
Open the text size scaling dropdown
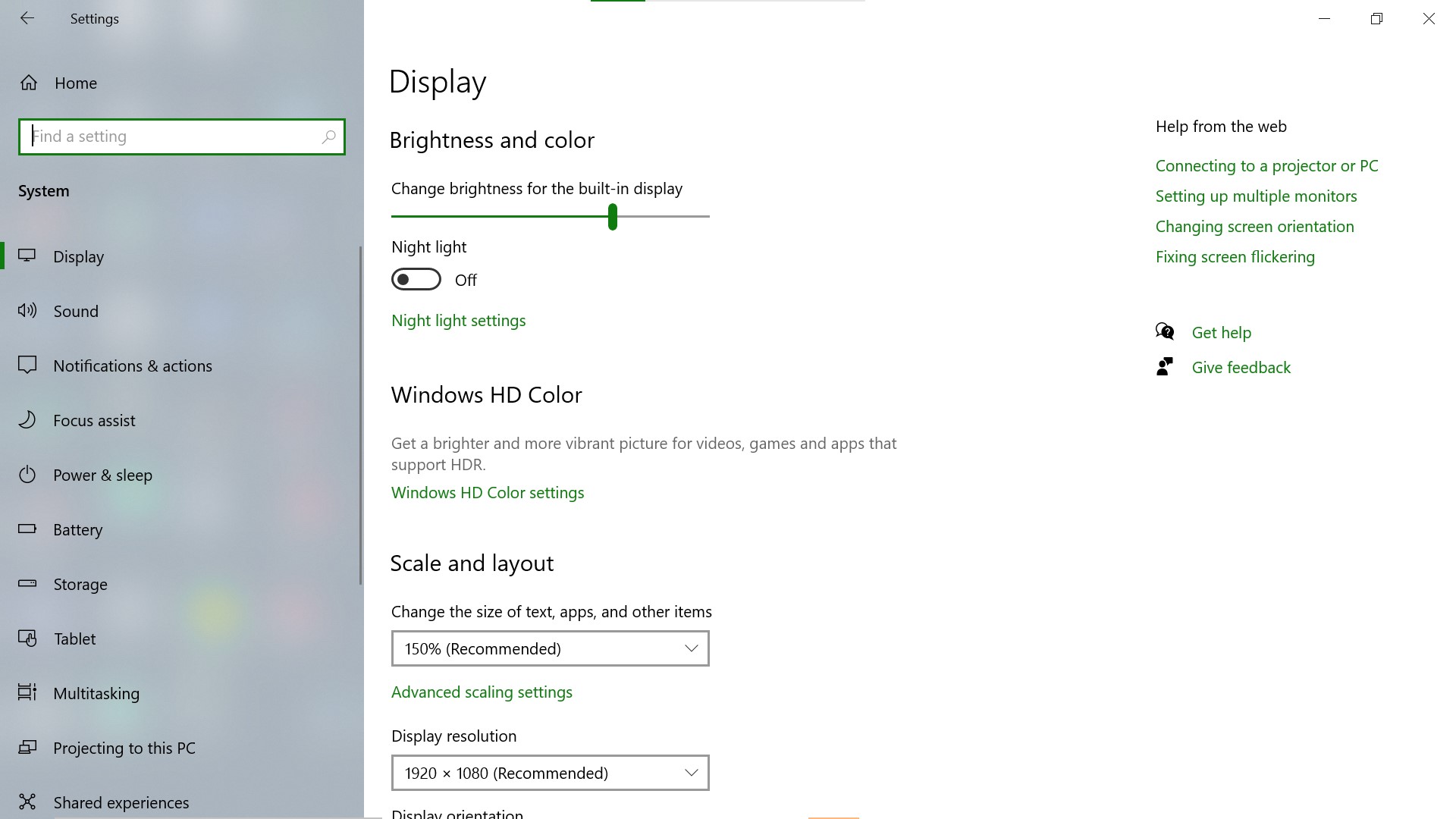click(x=550, y=648)
